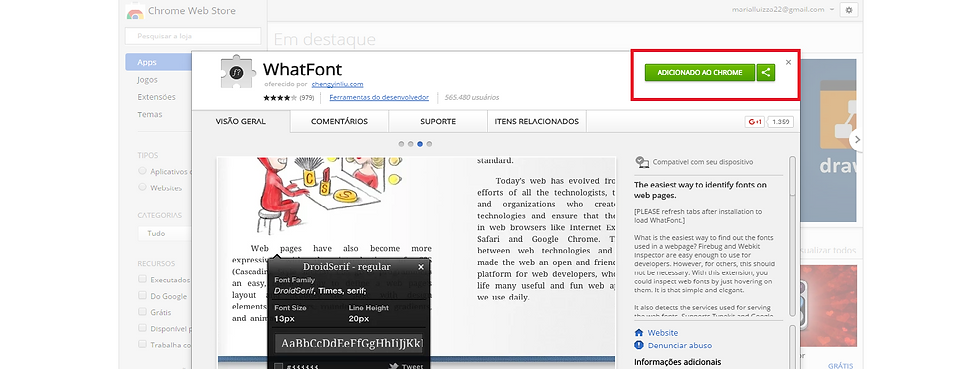The height and width of the screenshot is (369, 980).
Task: Click the 565.480 usuários text
Action: point(472,98)
